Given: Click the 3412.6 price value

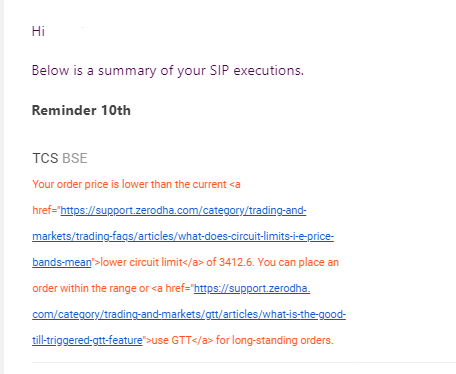Looking at the screenshot, I should (236, 262).
